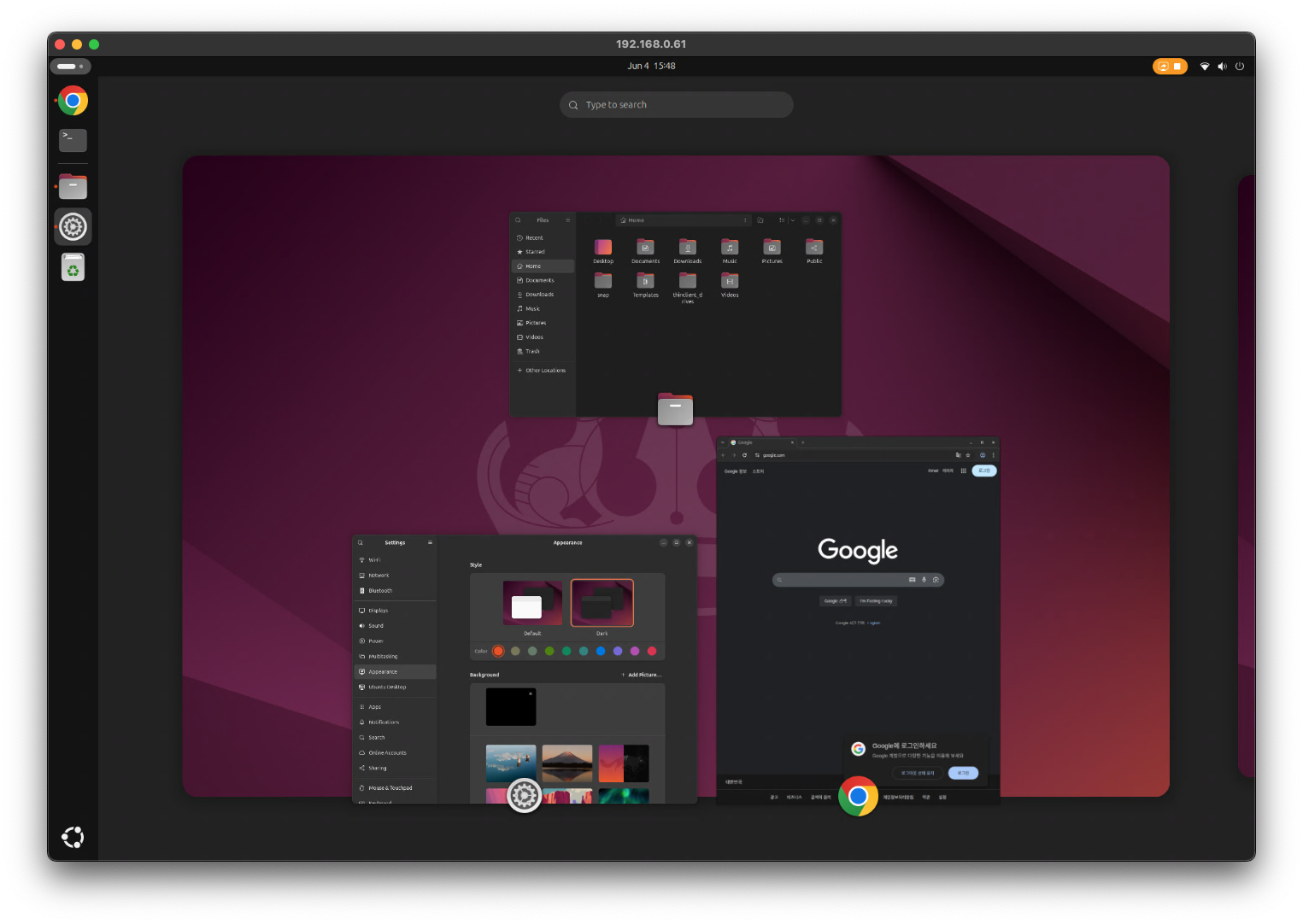Open the Settings hamburger menu
This screenshot has height=924, width=1303.
430,543
